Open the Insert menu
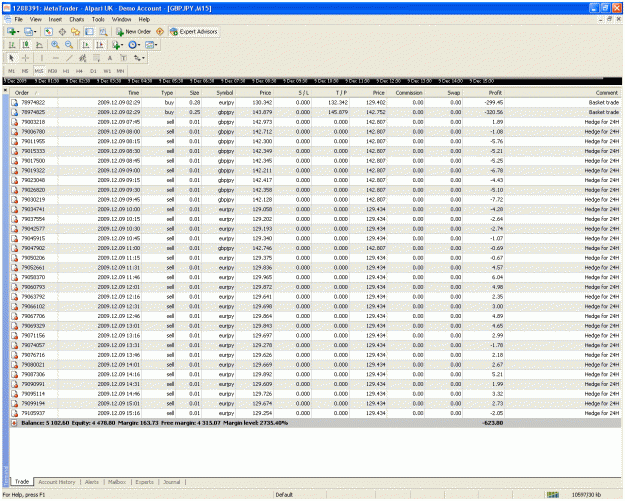Image resolution: width=625 pixels, height=501 pixels. (x=55, y=19)
